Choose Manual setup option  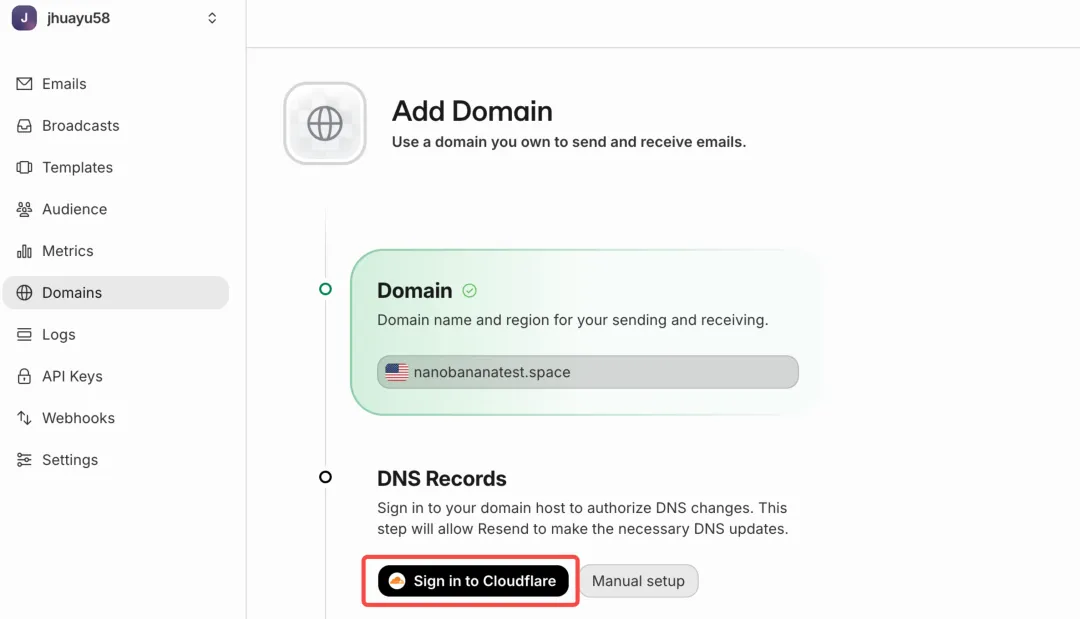tap(638, 581)
